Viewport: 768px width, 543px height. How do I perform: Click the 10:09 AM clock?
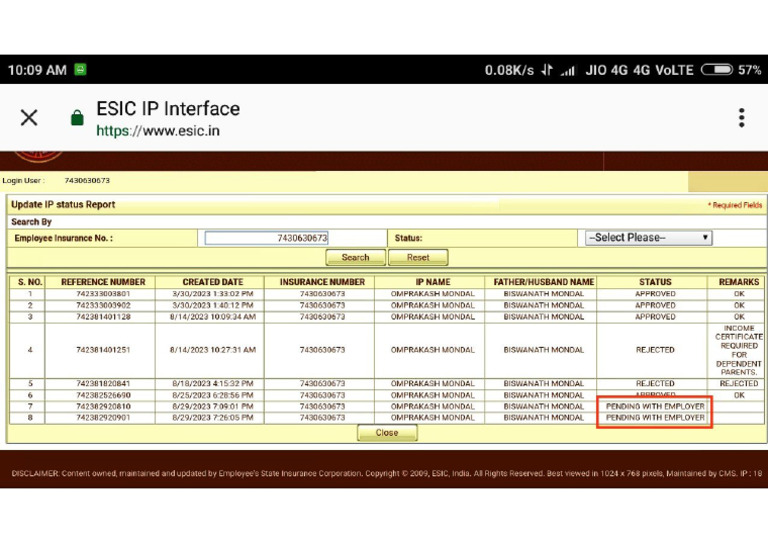click(37, 70)
